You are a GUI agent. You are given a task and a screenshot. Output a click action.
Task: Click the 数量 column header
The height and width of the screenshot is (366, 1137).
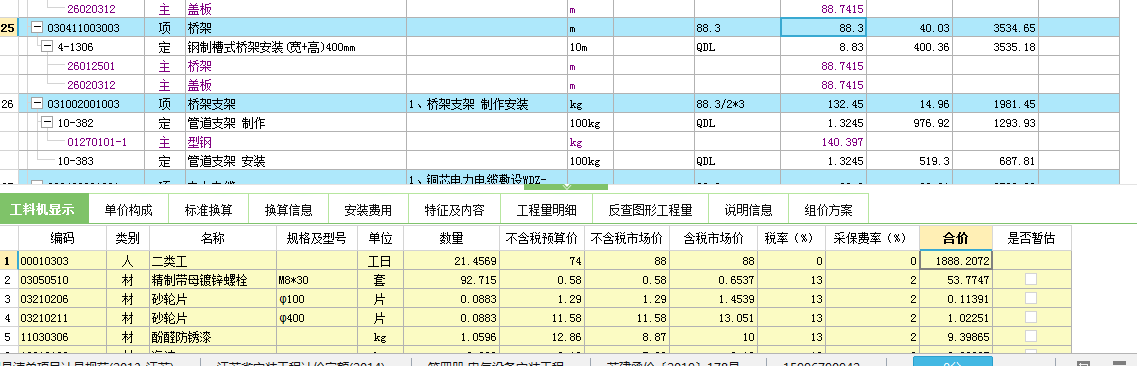pyautogui.click(x=451, y=238)
